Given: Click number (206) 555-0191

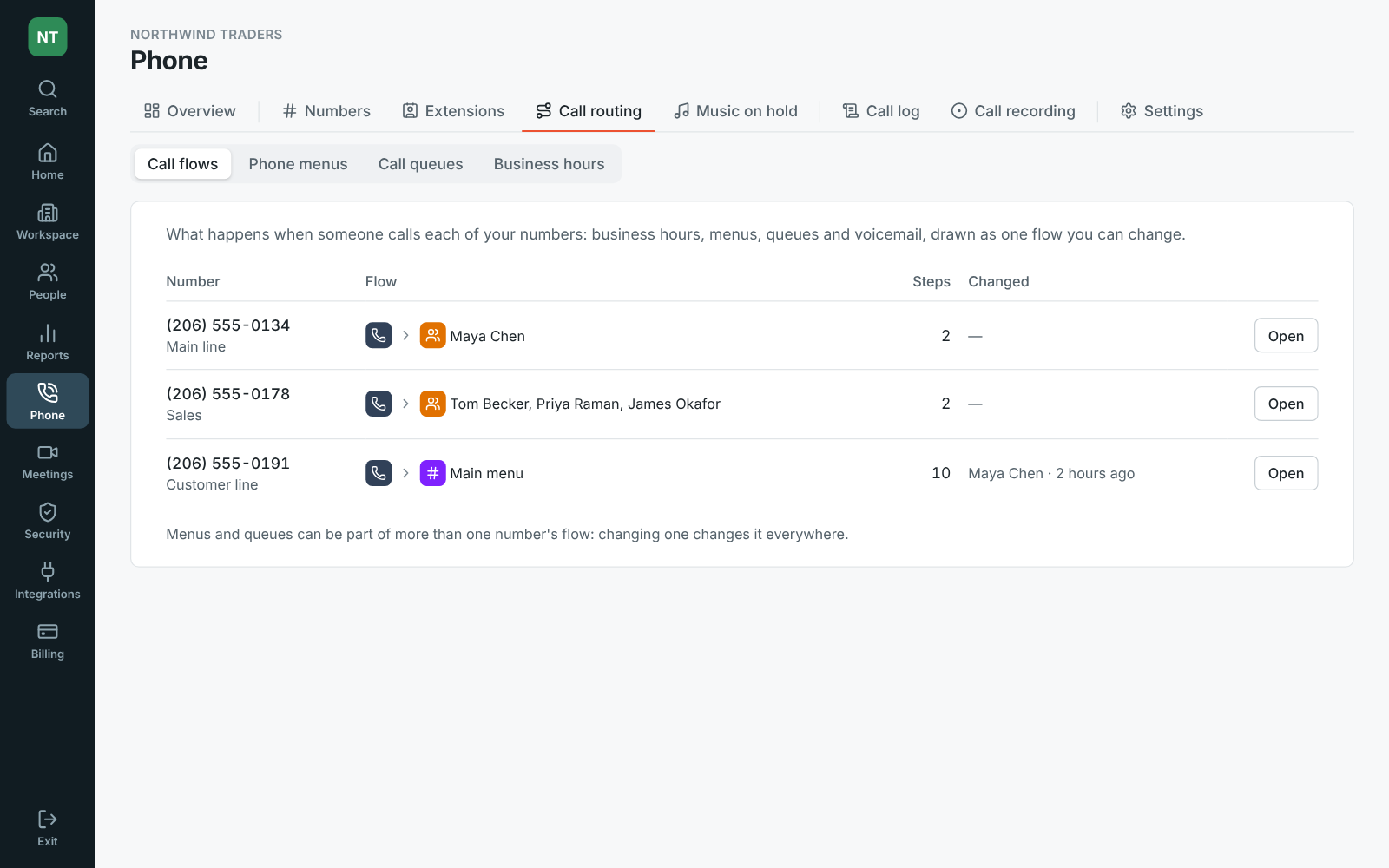Looking at the screenshot, I should (228, 464).
